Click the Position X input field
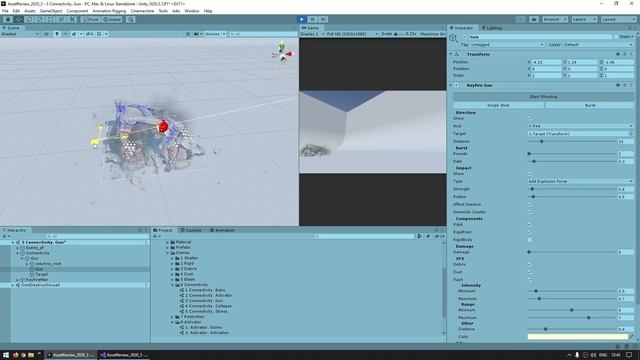The image size is (640, 360). (547, 62)
